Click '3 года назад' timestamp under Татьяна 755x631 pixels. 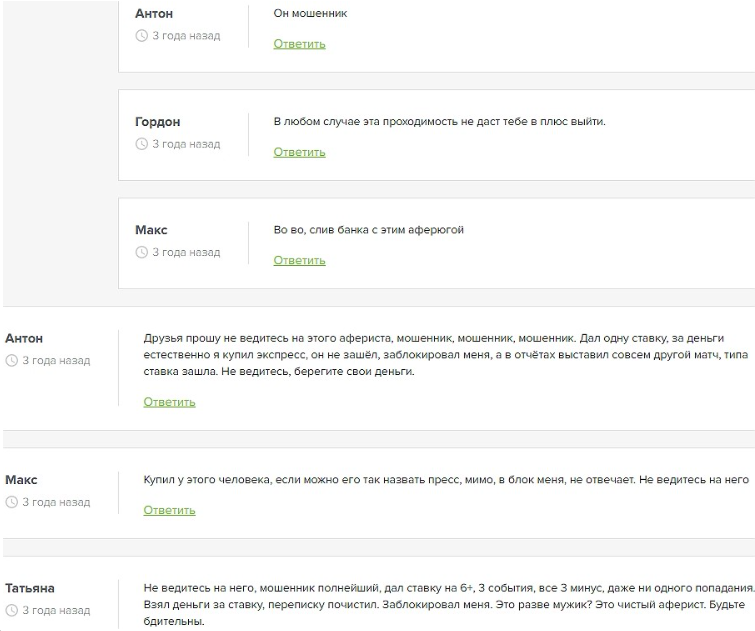pos(56,610)
